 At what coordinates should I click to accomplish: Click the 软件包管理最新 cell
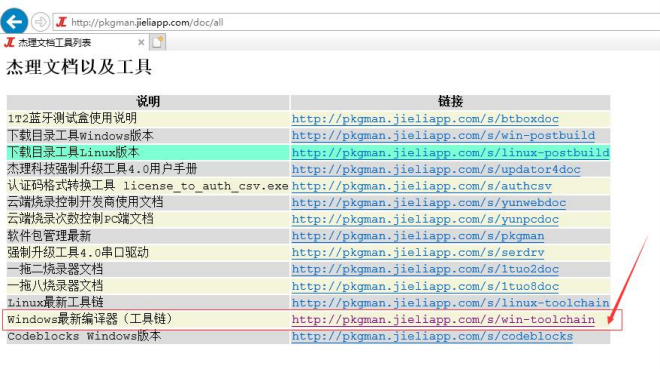(148, 236)
